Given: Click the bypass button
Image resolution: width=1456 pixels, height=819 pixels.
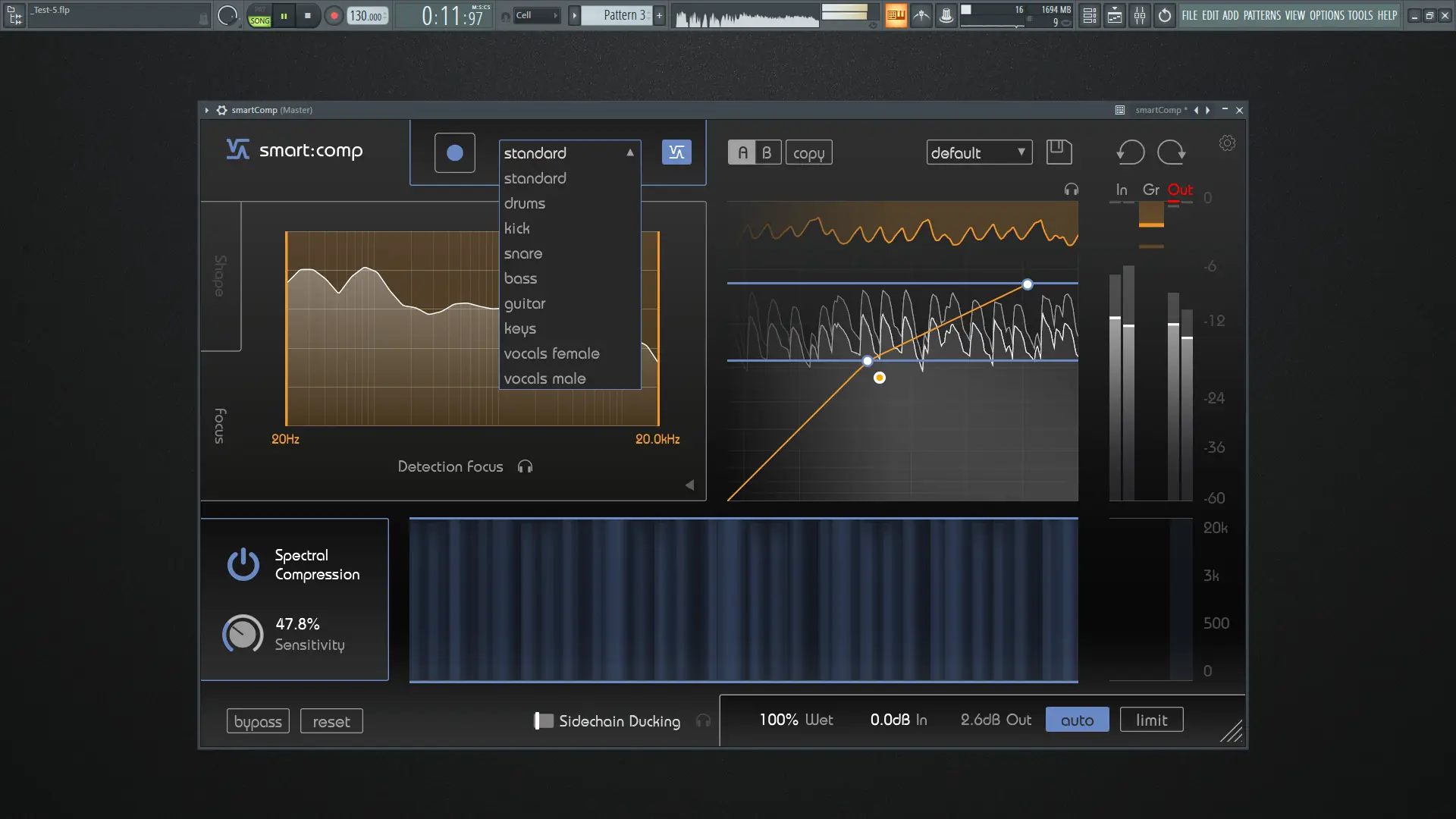Looking at the screenshot, I should 258,722.
